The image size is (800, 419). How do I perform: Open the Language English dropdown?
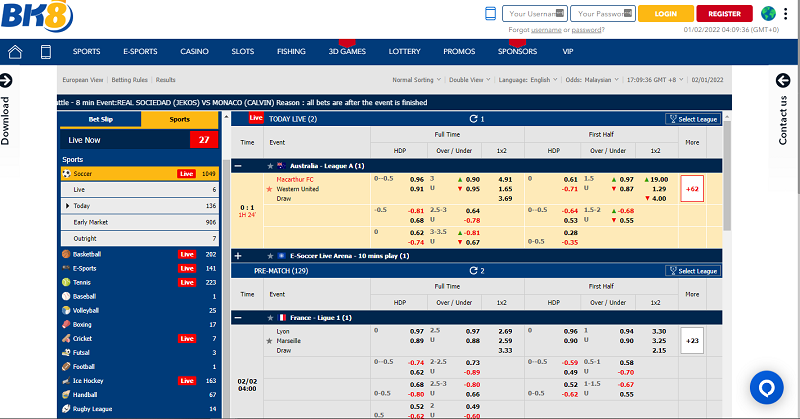(528, 80)
